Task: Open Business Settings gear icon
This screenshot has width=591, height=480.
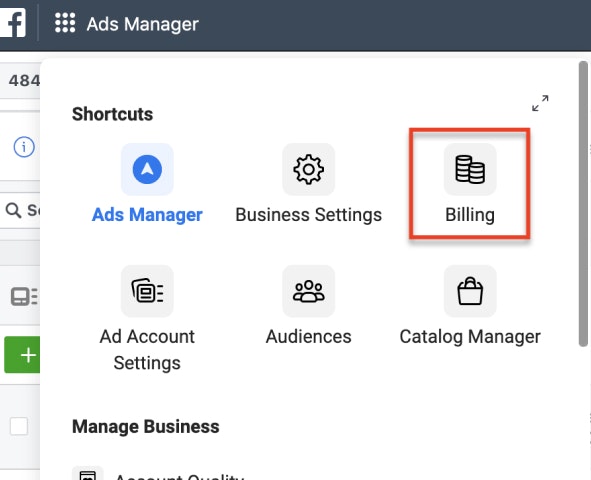Action: pyautogui.click(x=309, y=169)
